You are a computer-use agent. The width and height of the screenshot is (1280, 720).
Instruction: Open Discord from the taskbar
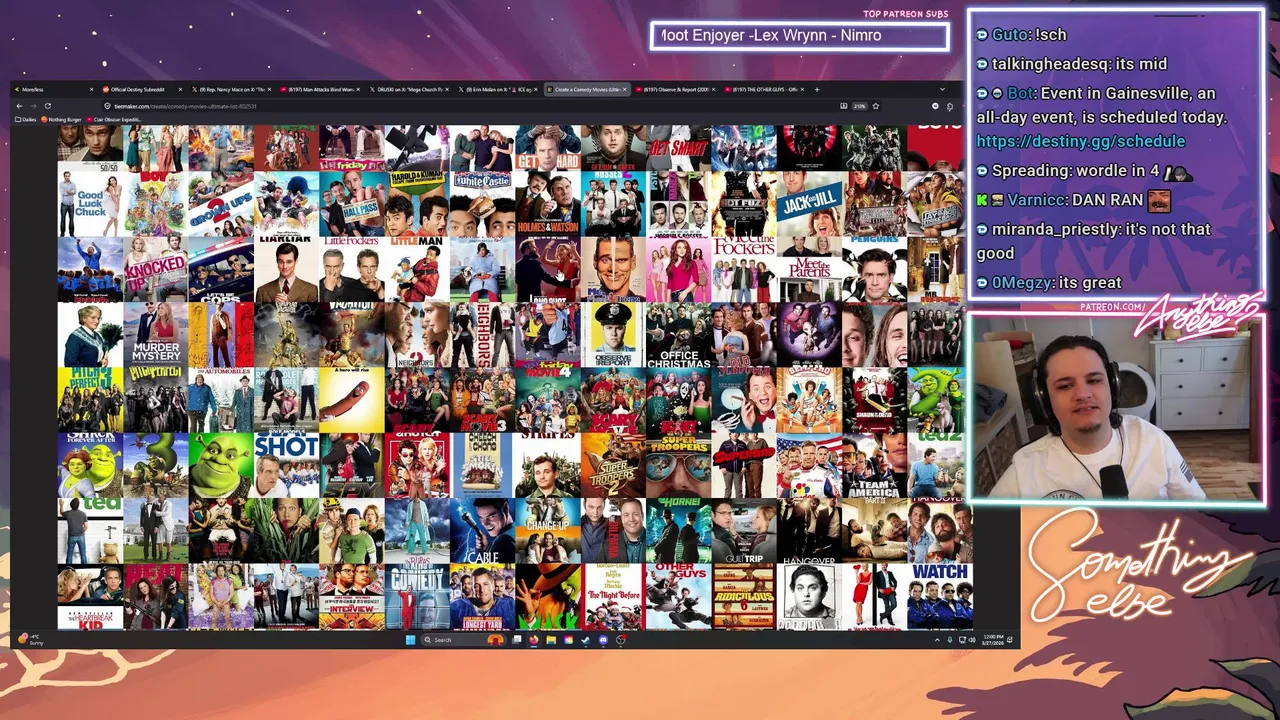click(x=603, y=640)
